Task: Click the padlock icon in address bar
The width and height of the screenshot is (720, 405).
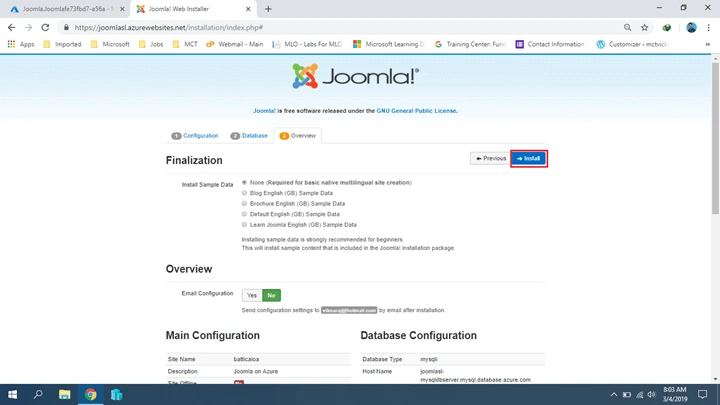Action: click(66, 28)
